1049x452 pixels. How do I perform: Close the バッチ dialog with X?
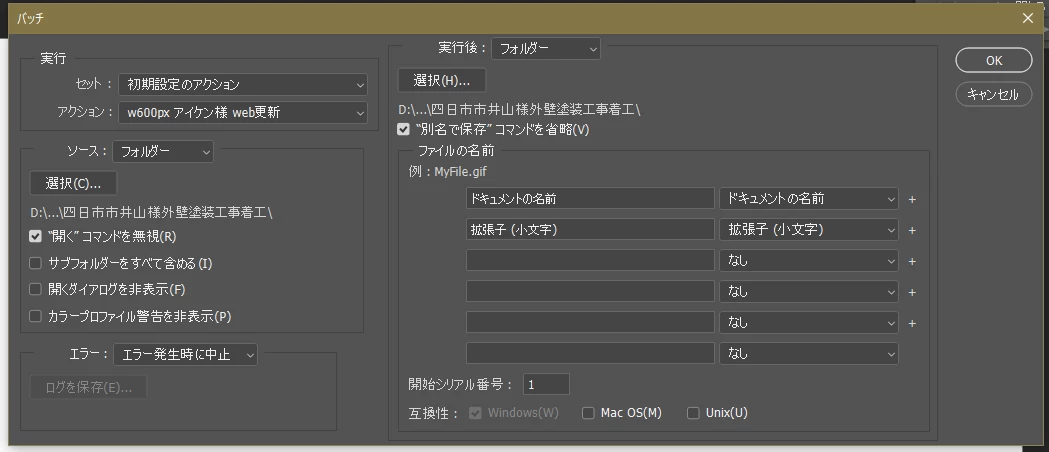pos(1028,18)
